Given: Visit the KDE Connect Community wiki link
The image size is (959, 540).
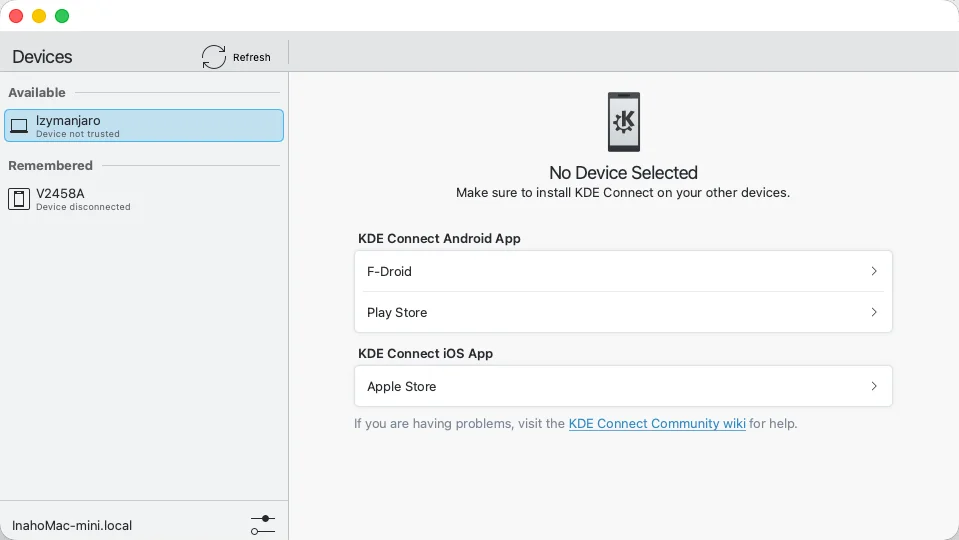Looking at the screenshot, I should tap(657, 424).
